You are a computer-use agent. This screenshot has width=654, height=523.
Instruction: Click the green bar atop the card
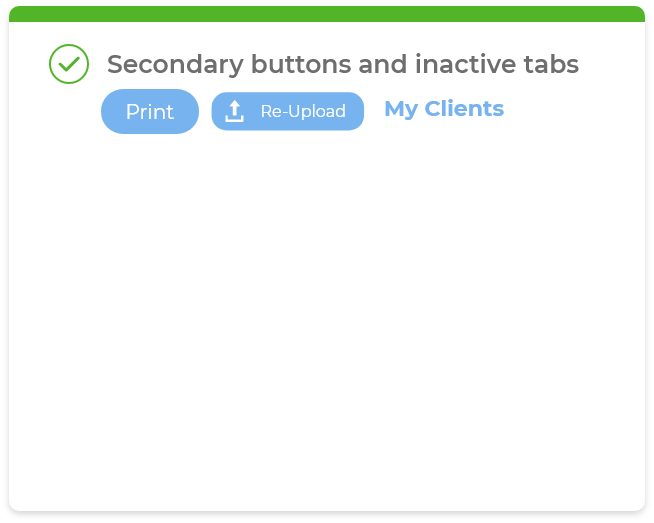[x=327, y=14]
